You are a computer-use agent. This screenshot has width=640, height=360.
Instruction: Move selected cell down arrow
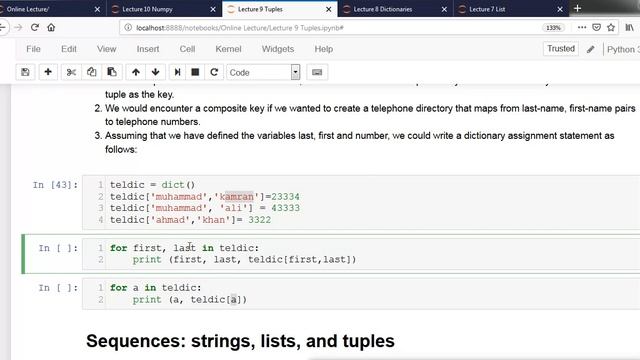(x=156, y=72)
